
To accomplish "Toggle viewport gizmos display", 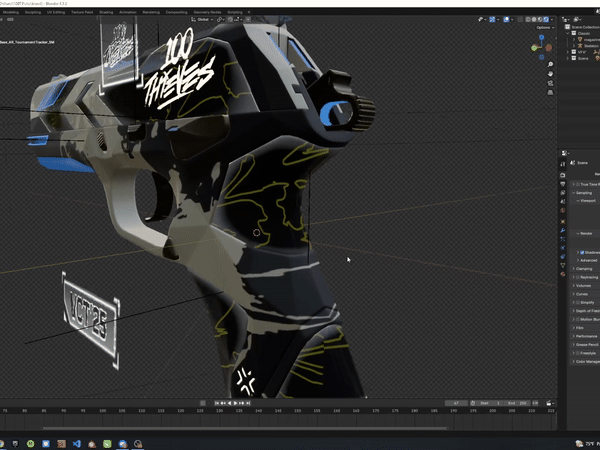I will 492,19.
